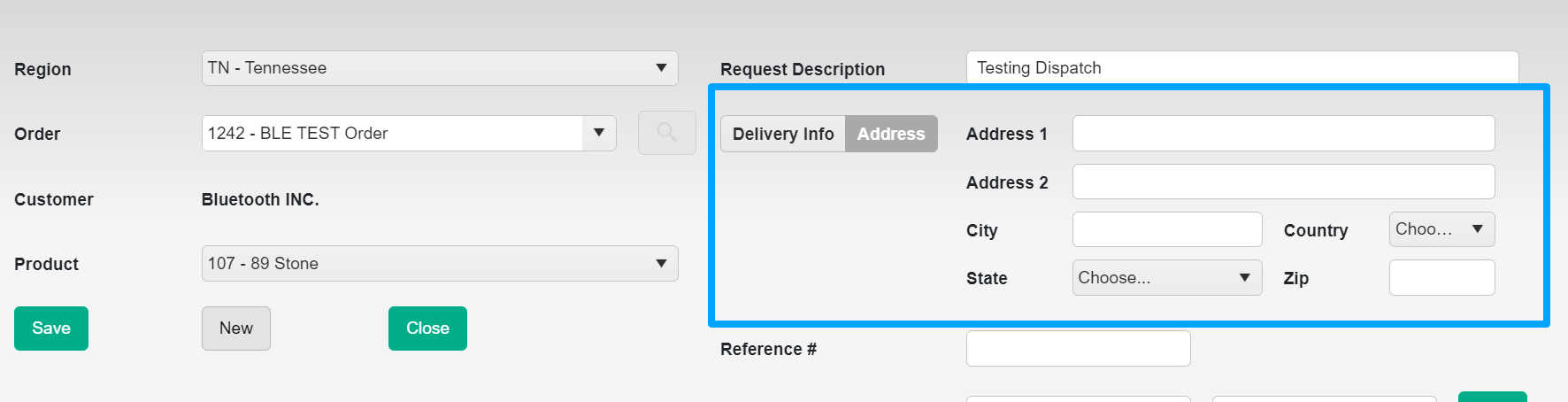Open the Region dropdown
Screen dimensions: 1568x402
click(439, 68)
